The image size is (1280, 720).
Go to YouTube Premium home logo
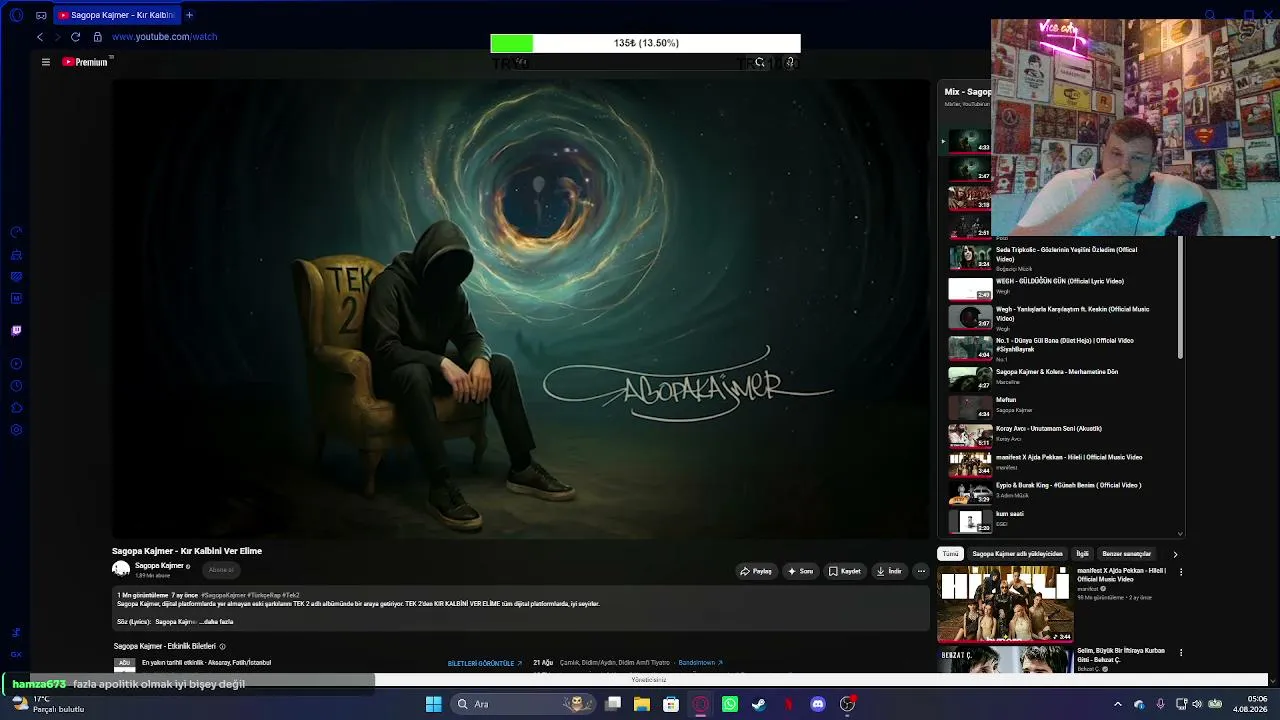point(85,62)
